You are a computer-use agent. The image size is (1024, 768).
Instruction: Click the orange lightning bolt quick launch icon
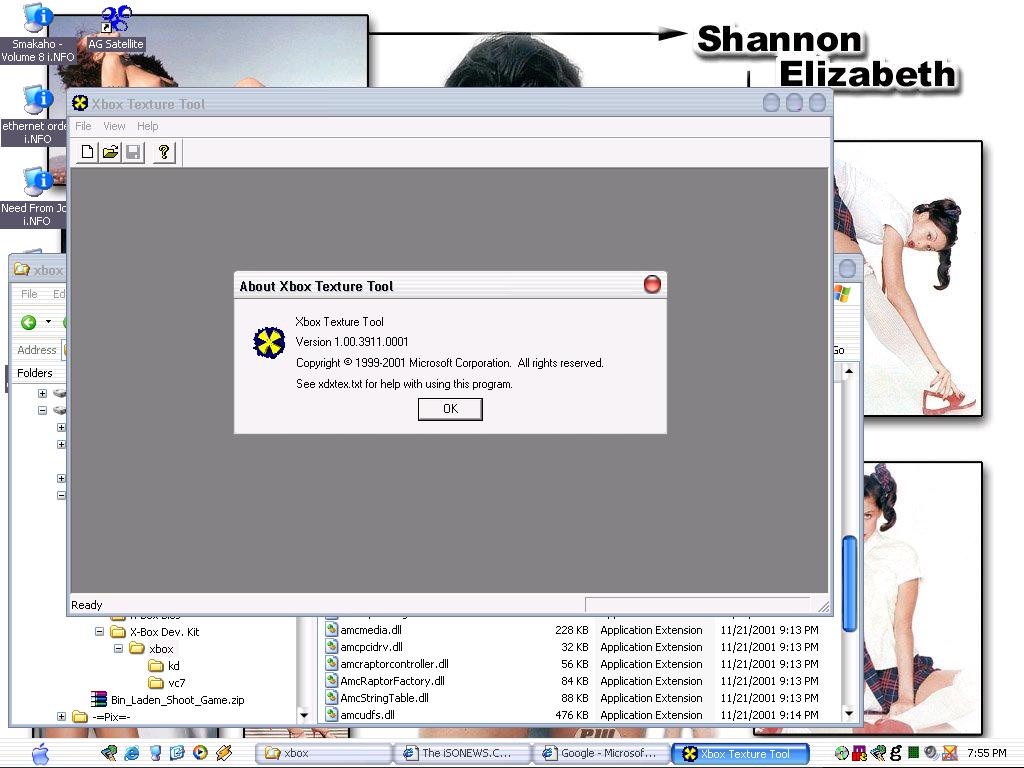click(x=223, y=753)
